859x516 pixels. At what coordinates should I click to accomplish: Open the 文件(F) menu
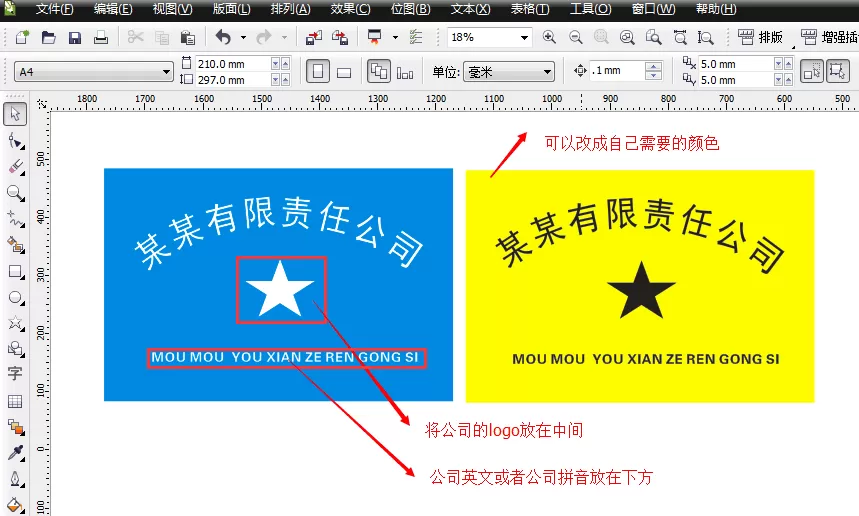tap(54, 9)
